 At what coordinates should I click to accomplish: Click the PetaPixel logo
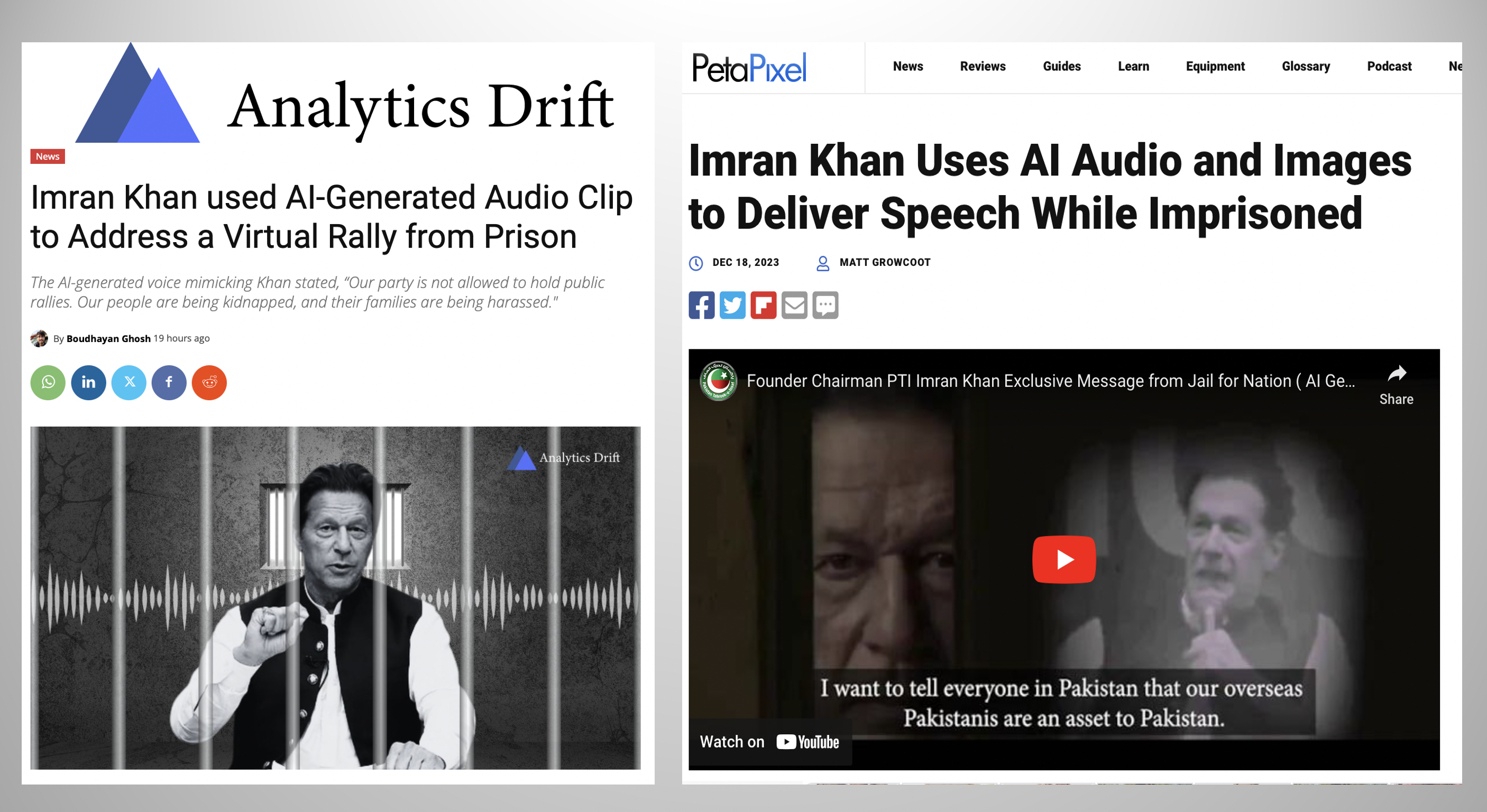pyautogui.click(x=749, y=68)
